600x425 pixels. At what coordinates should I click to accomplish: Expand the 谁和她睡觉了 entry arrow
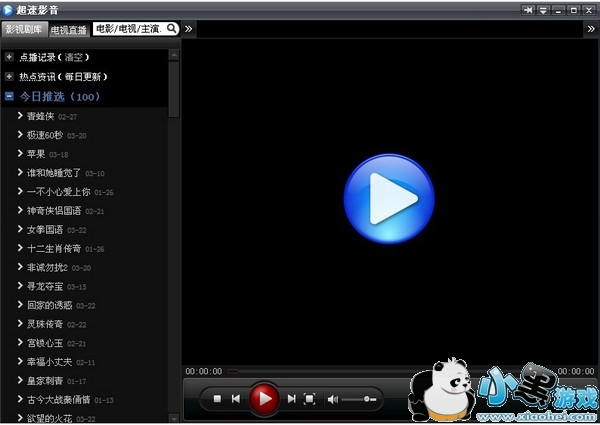[20, 172]
